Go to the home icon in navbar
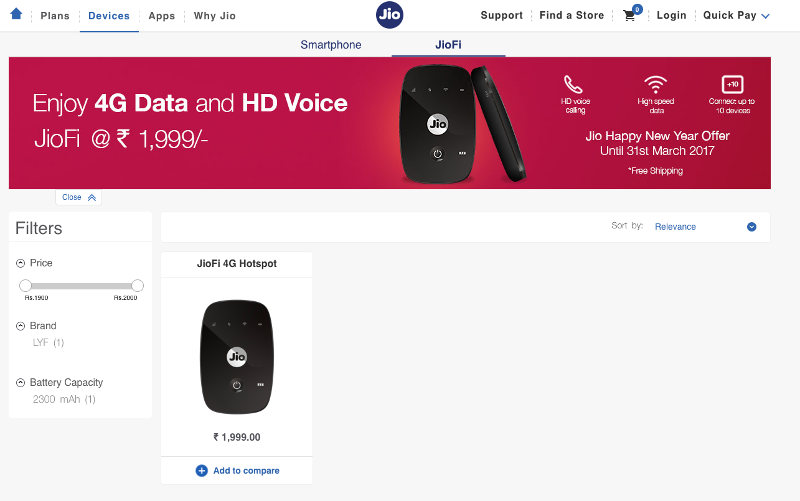This screenshot has width=800, height=501. 16,14
